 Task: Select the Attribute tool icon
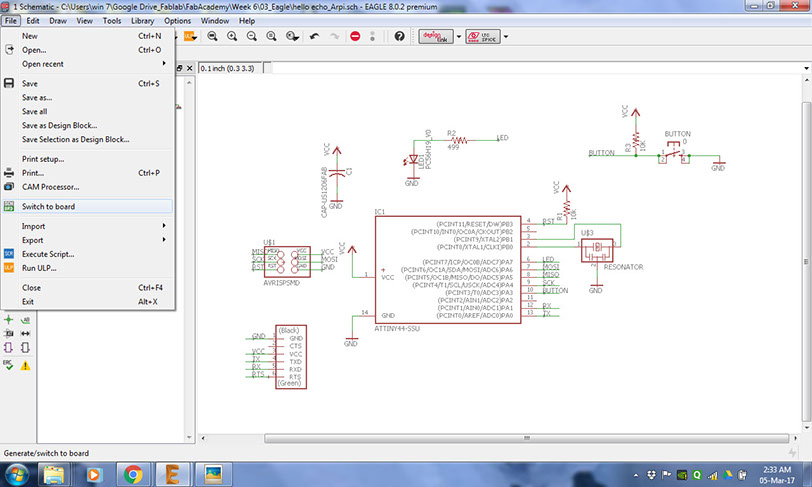(x=9, y=334)
